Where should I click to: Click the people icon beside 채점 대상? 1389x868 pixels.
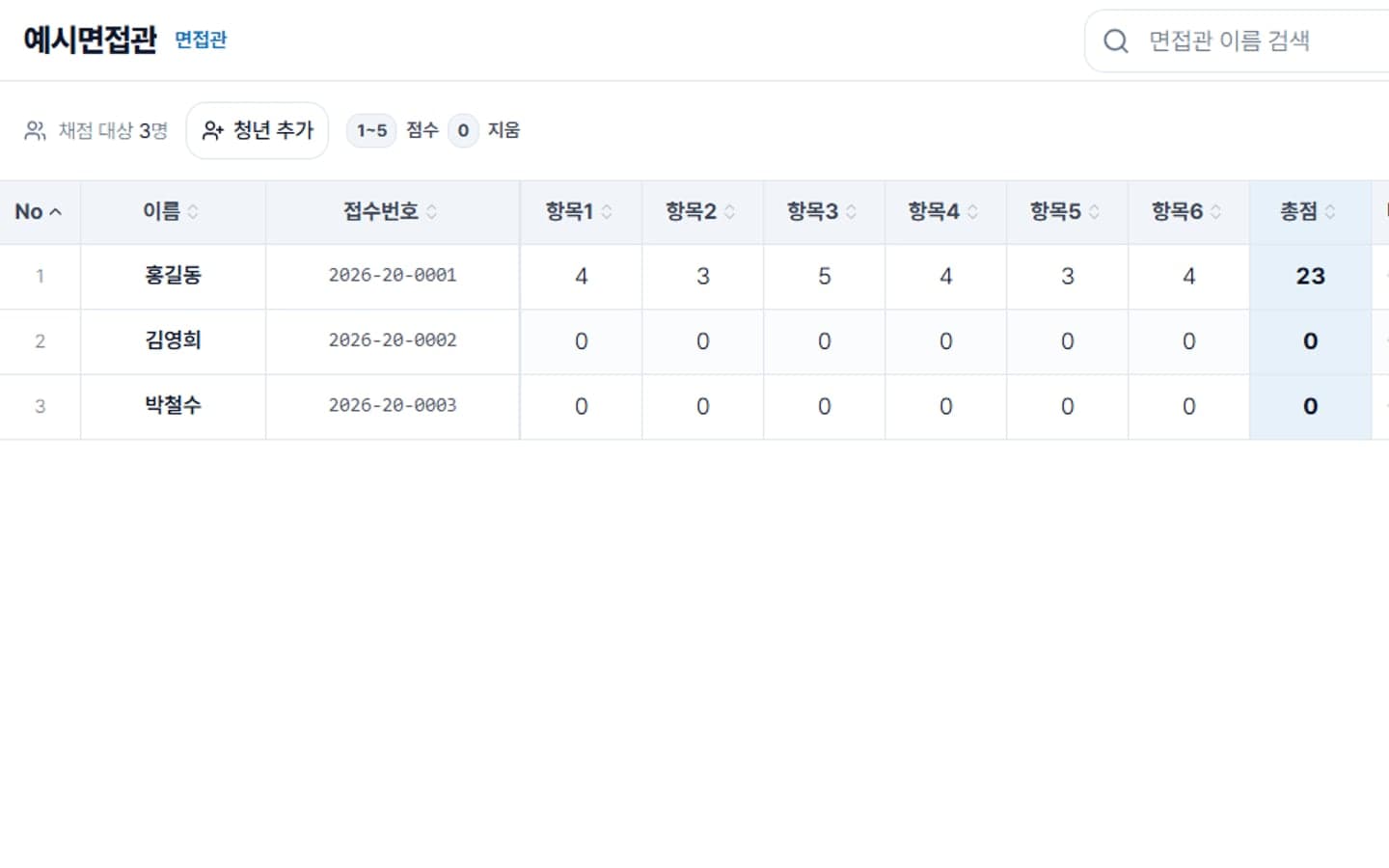click(x=35, y=130)
